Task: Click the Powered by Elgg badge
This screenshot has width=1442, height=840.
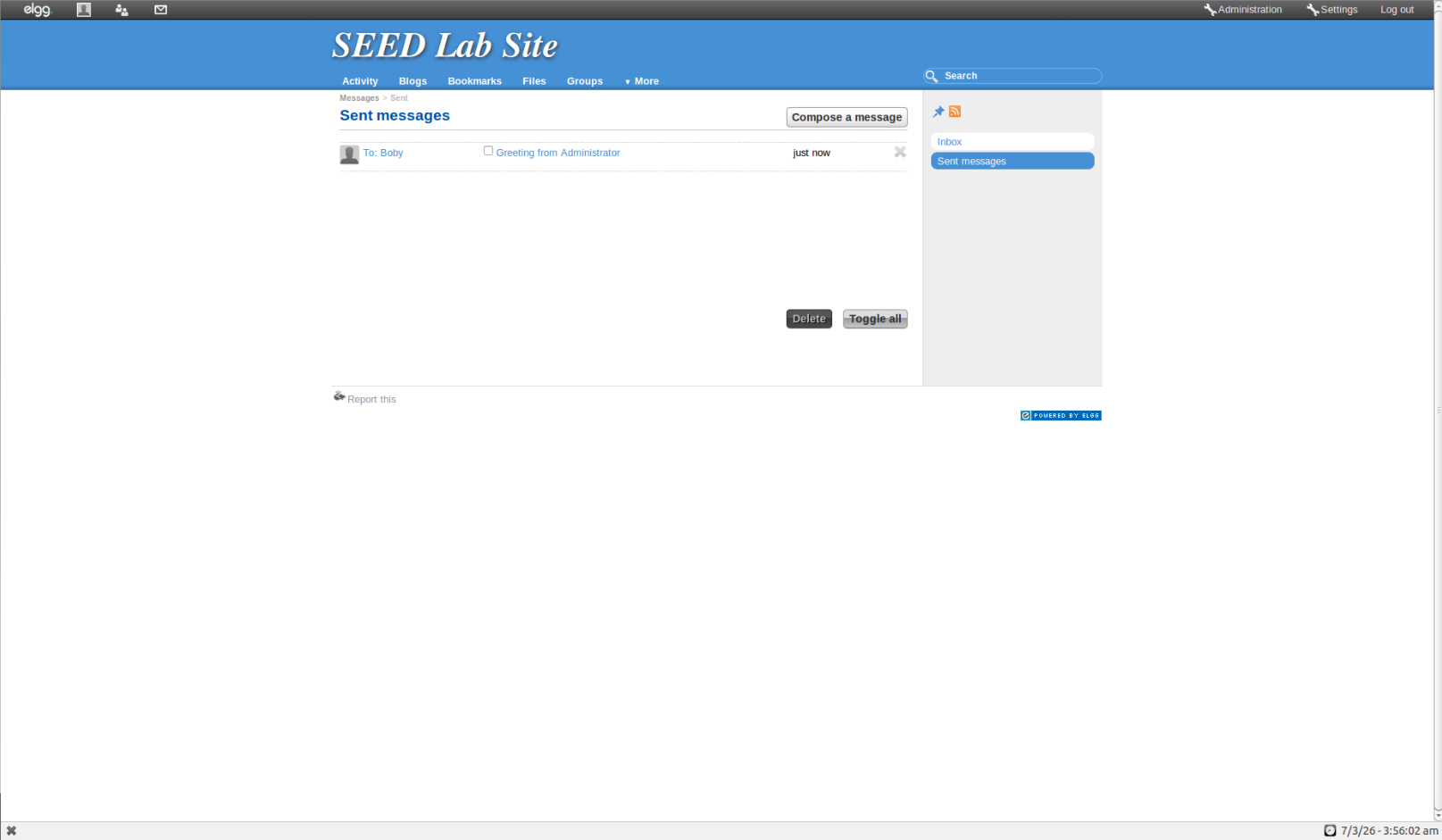Action: coord(1061,415)
